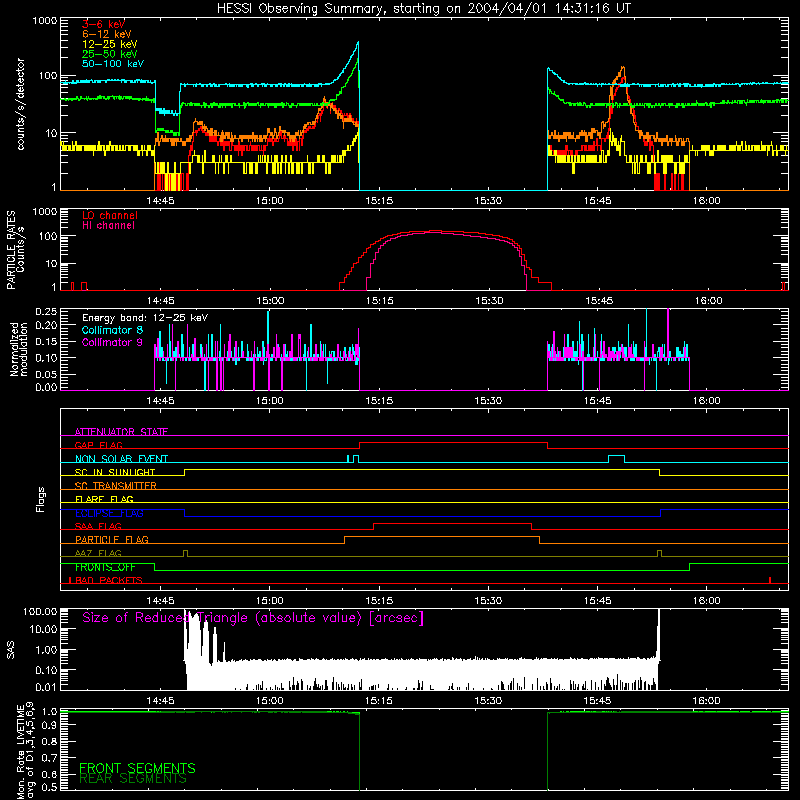800x800 pixels.
Task: Click the LO channel legend label
Action: tap(110, 215)
